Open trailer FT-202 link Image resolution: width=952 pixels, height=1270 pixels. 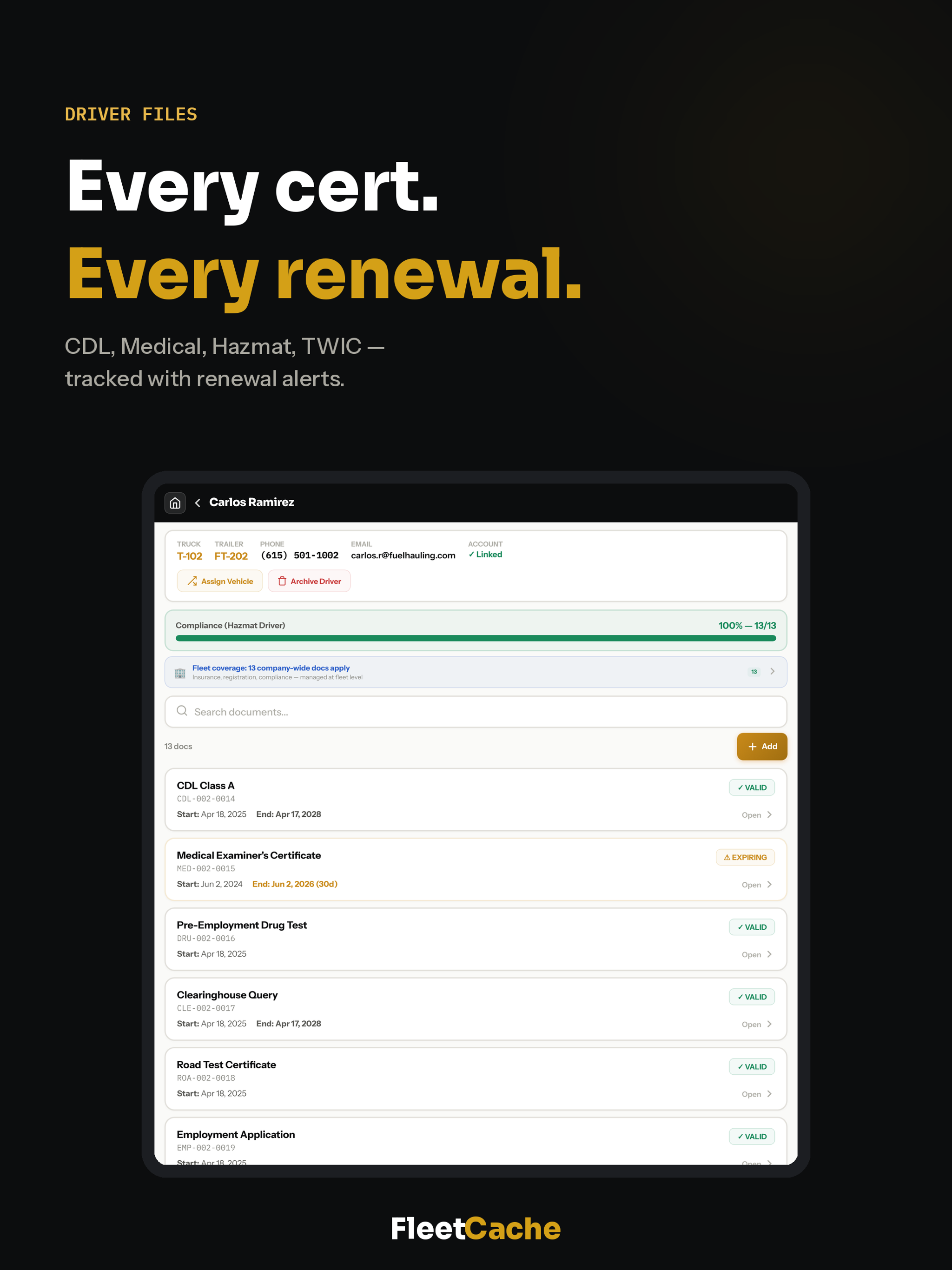pos(231,556)
